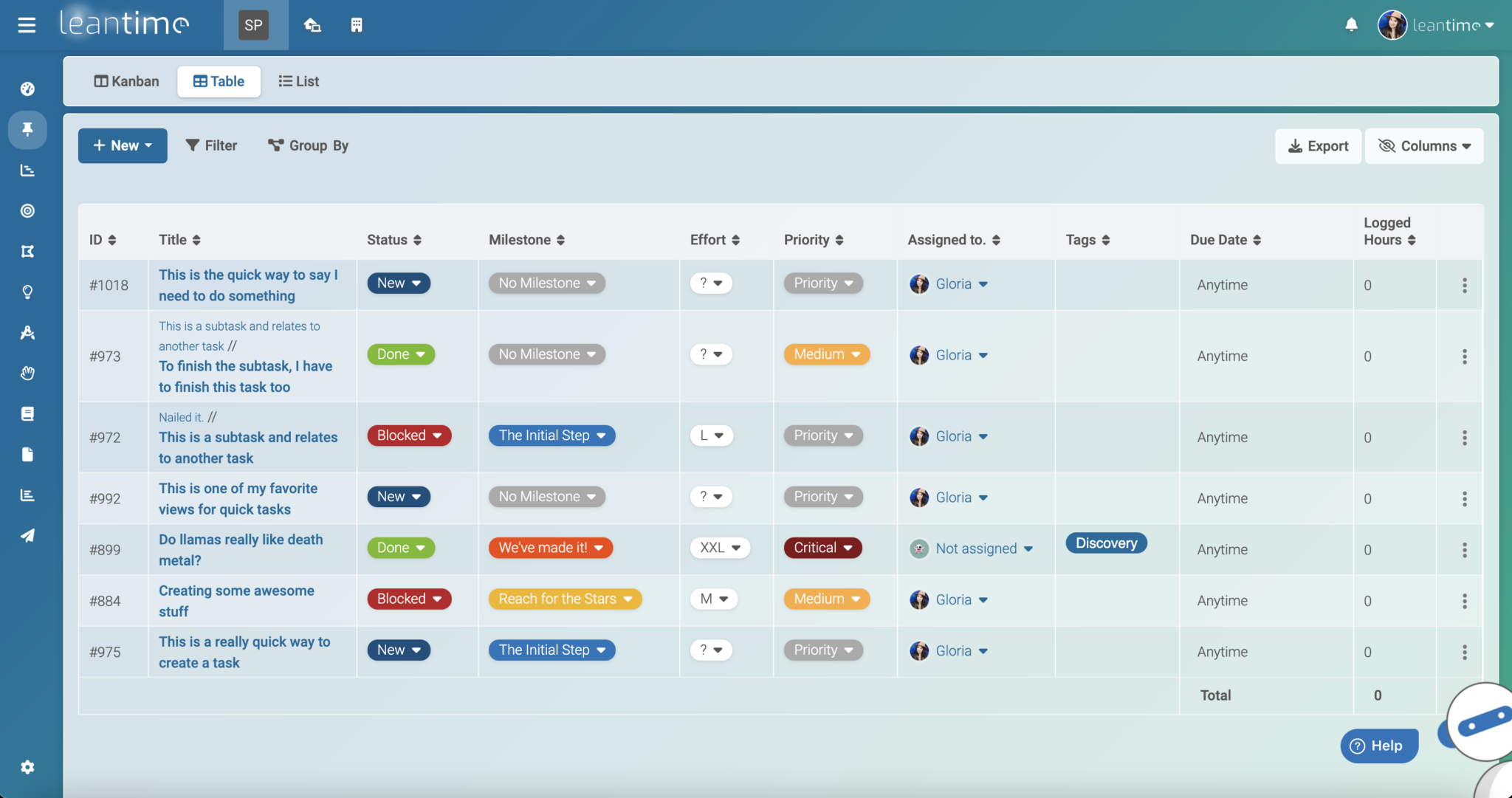Screen dimensions: 1512x798
Task: Open the notifications bell icon
Action: [1351, 24]
